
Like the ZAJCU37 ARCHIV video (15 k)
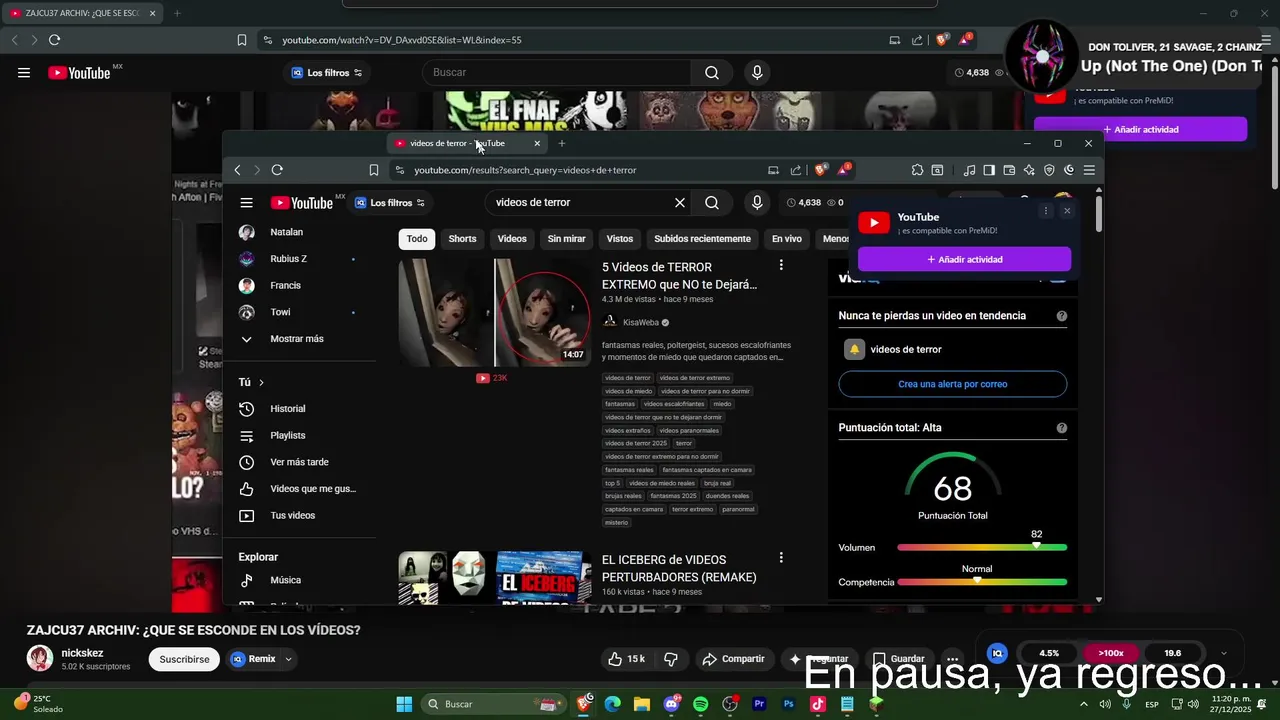point(626,659)
